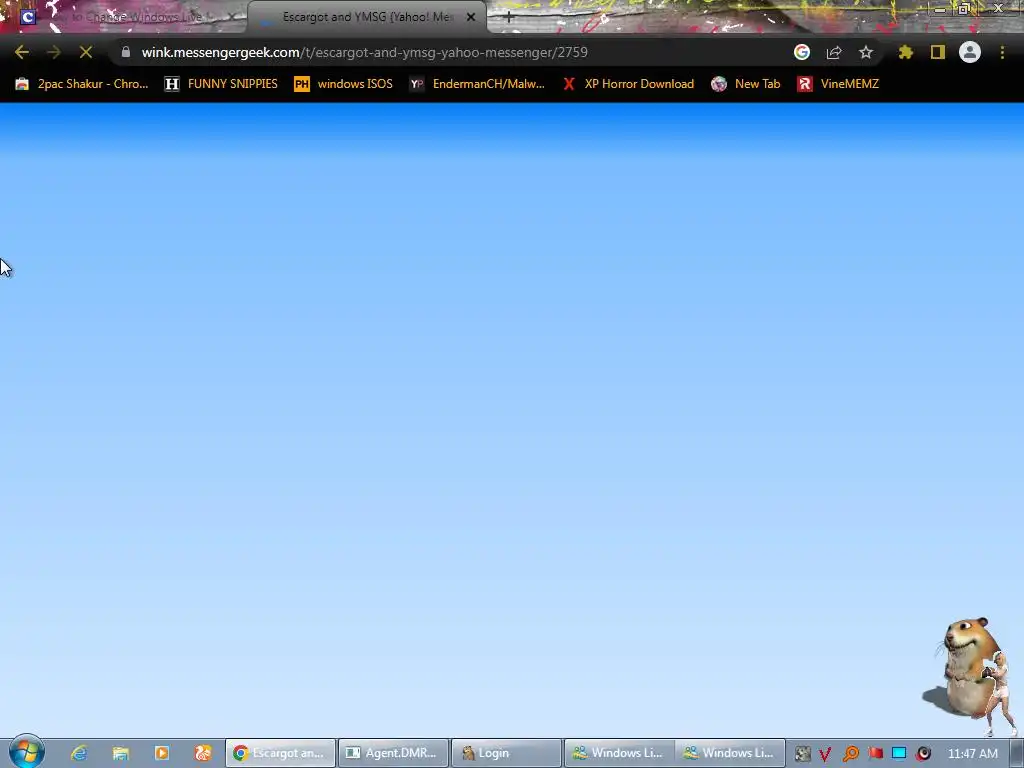Bookmark this page with the star
This screenshot has width=1024, height=768.
(866, 52)
